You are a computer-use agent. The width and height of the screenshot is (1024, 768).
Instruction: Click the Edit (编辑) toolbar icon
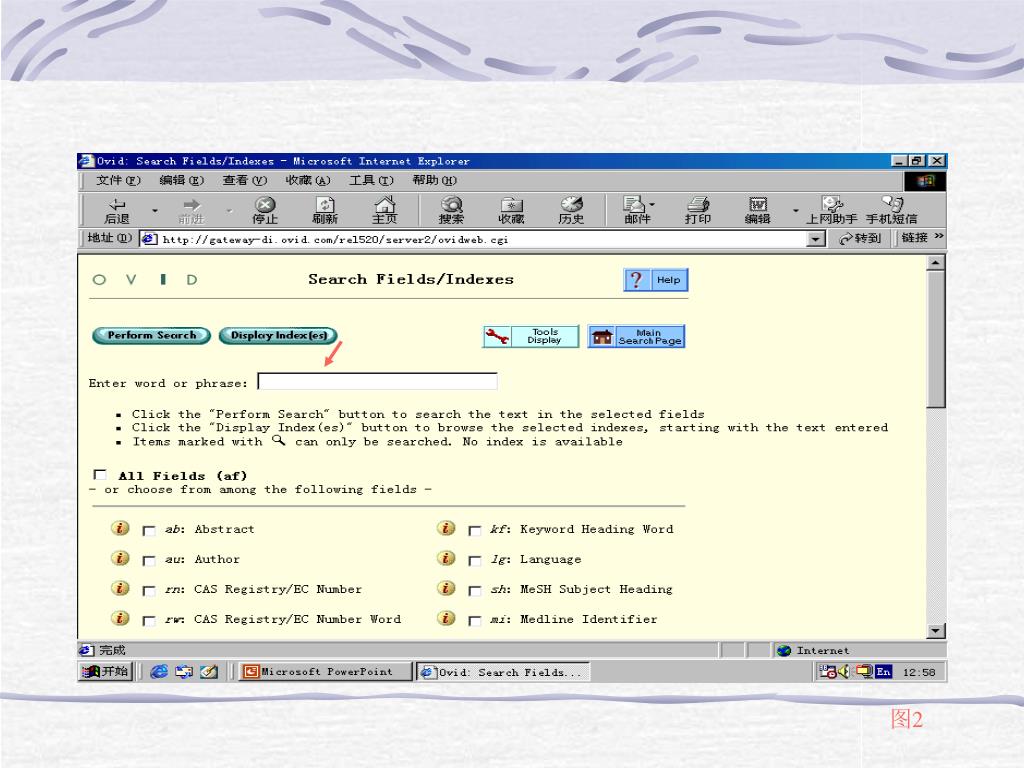[758, 210]
